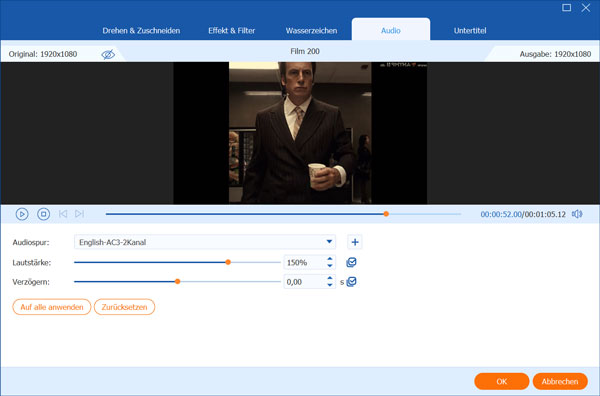Click the Original: 1920x1080 label

point(43,54)
